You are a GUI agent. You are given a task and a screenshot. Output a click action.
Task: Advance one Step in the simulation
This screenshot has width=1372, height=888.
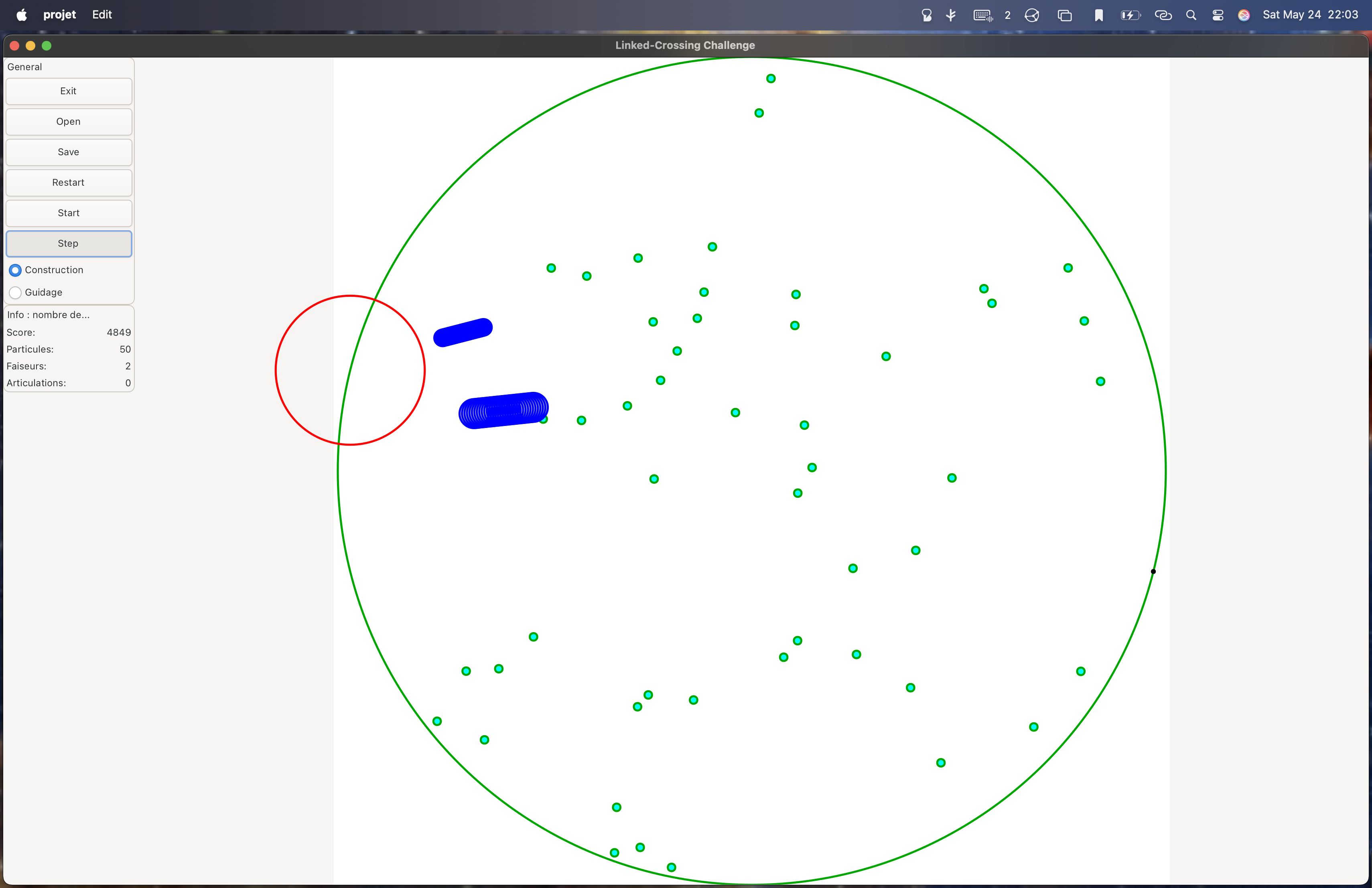pyautogui.click(x=69, y=244)
